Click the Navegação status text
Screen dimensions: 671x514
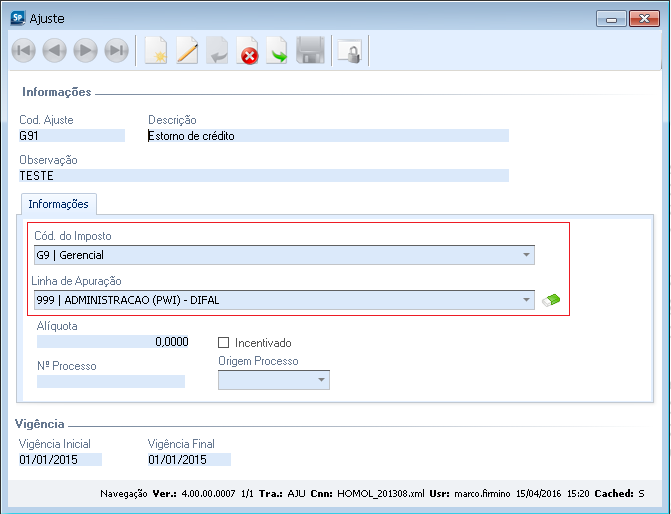click(x=124, y=493)
